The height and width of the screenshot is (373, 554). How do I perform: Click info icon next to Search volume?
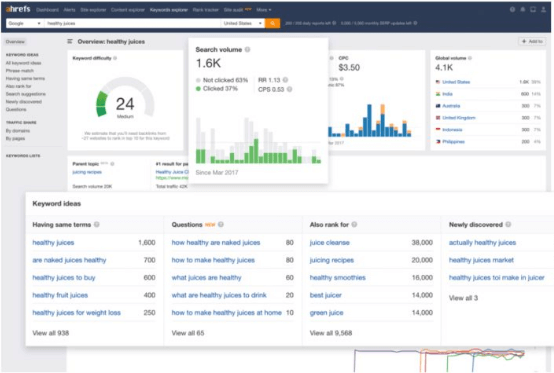tap(248, 49)
